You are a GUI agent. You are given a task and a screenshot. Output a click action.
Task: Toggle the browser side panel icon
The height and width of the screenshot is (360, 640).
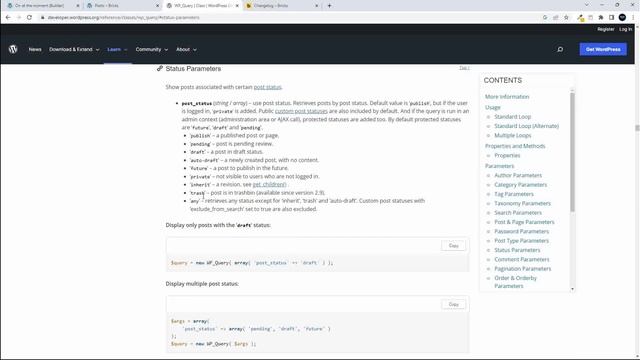611,18
